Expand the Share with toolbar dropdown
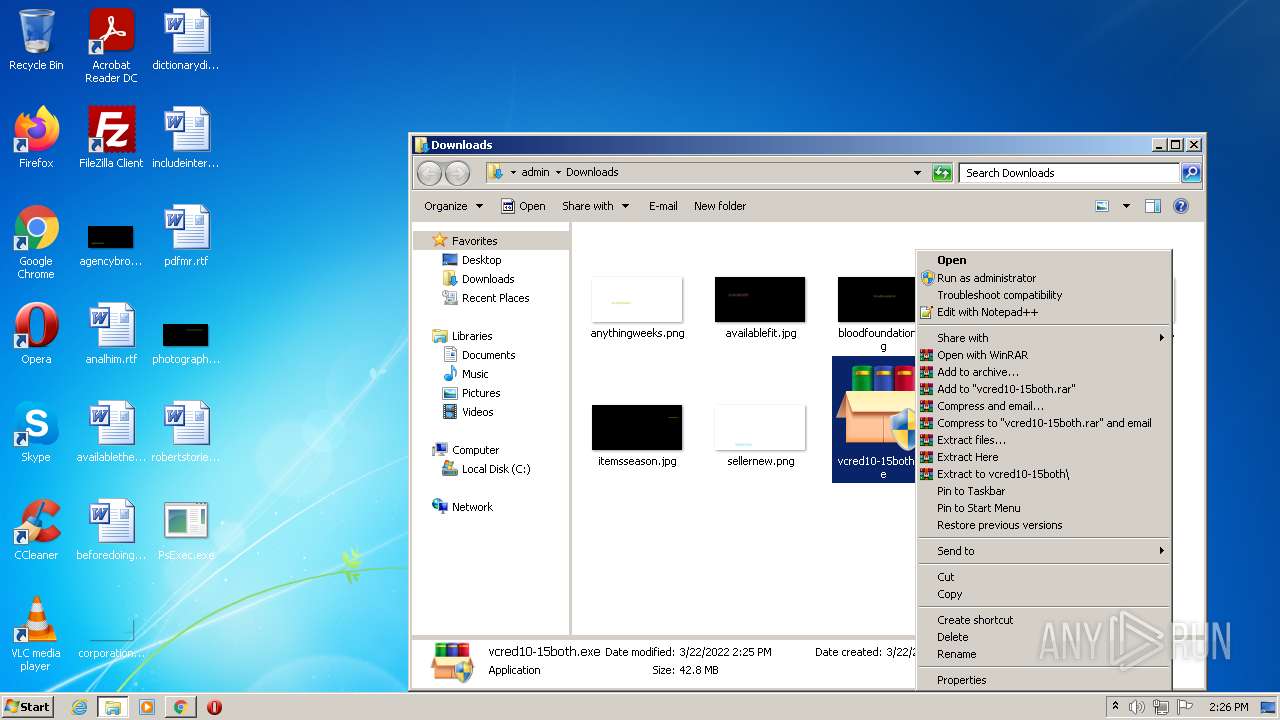 [x=596, y=206]
